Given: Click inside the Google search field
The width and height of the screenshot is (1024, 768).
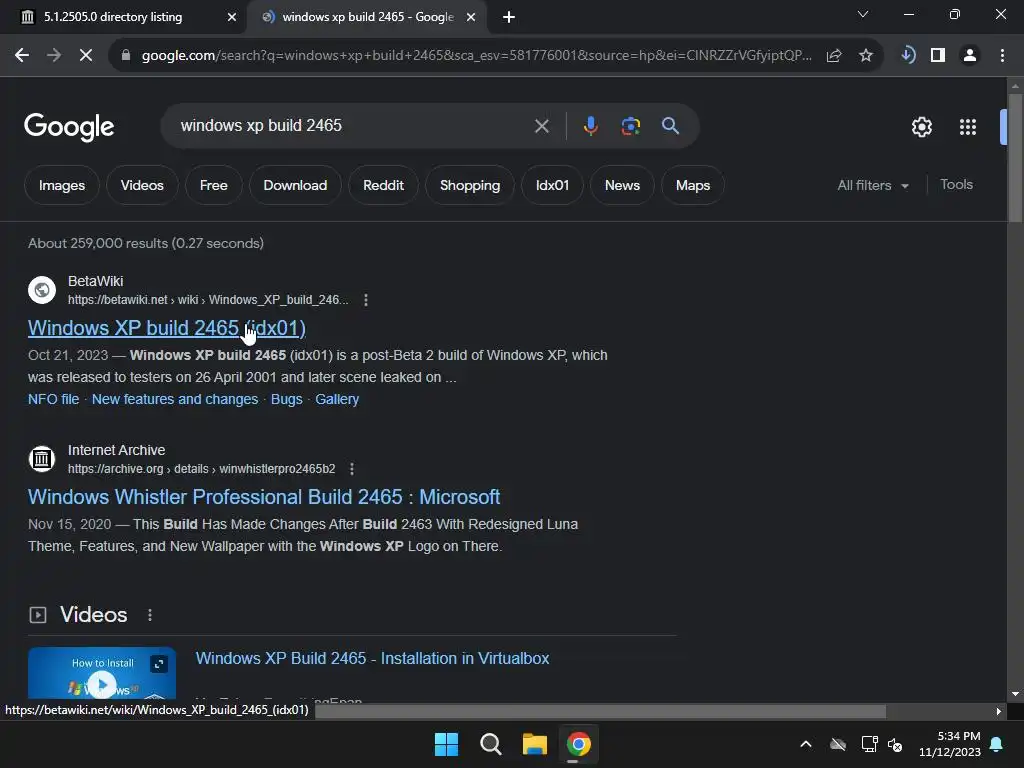Looking at the screenshot, I should click(353, 125).
